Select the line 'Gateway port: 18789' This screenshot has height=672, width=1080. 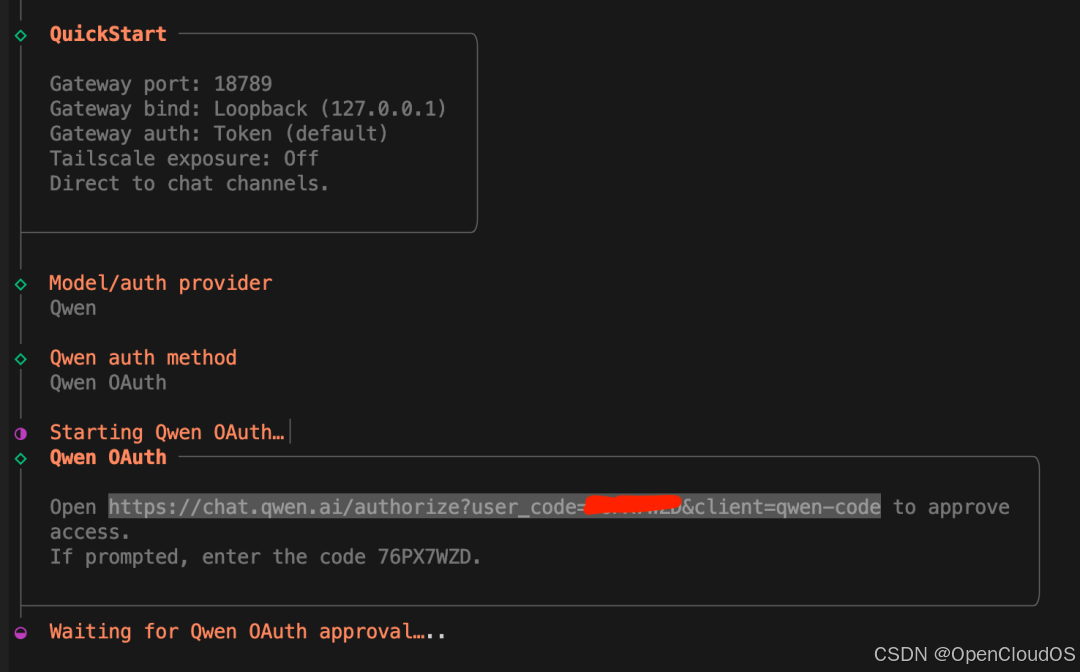pos(160,84)
